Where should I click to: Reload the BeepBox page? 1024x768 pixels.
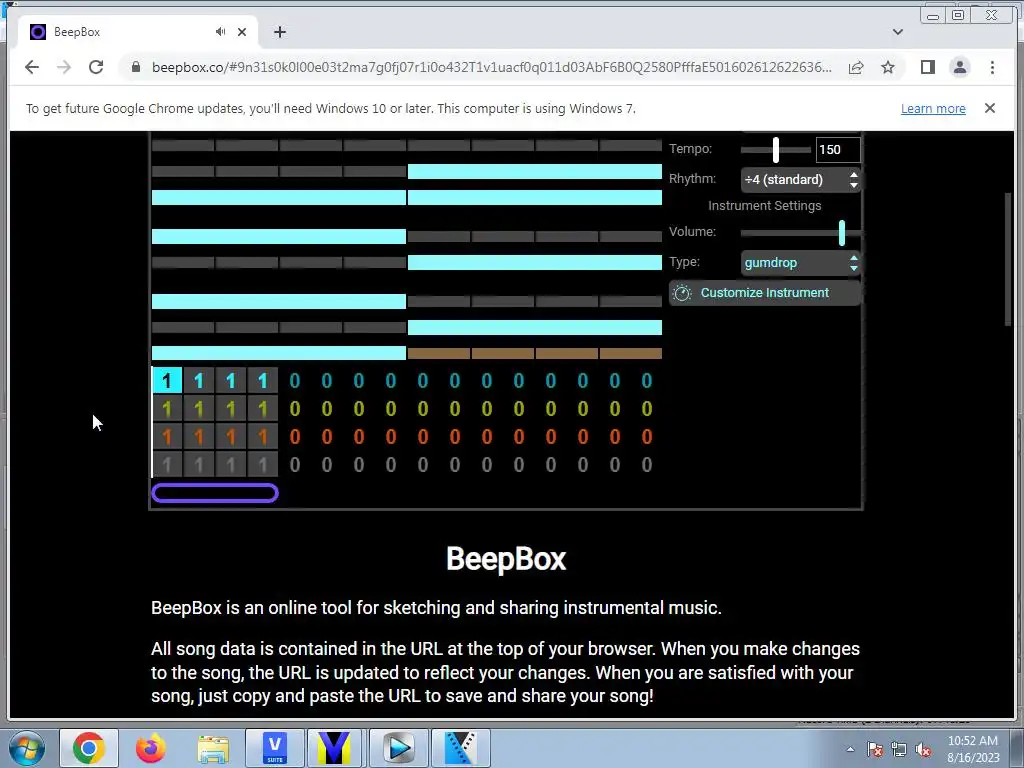click(x=96, y=67)
